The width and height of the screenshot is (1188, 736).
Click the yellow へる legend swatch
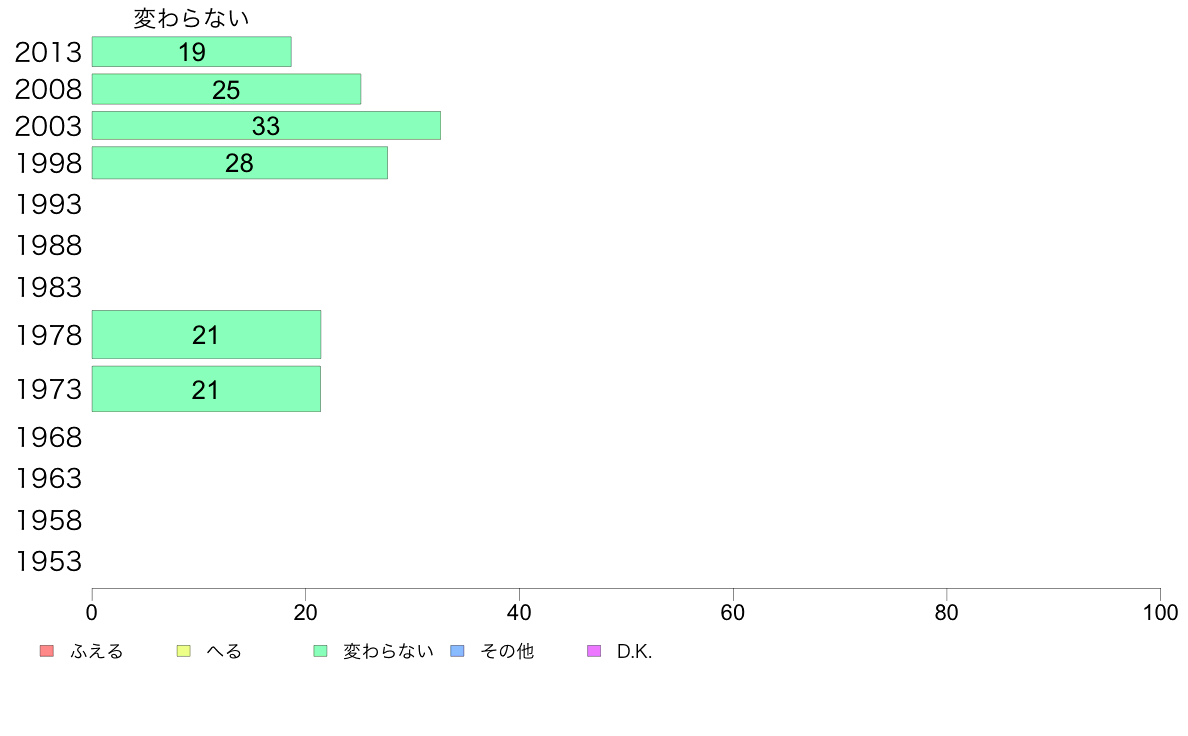[x=183, y=651]
